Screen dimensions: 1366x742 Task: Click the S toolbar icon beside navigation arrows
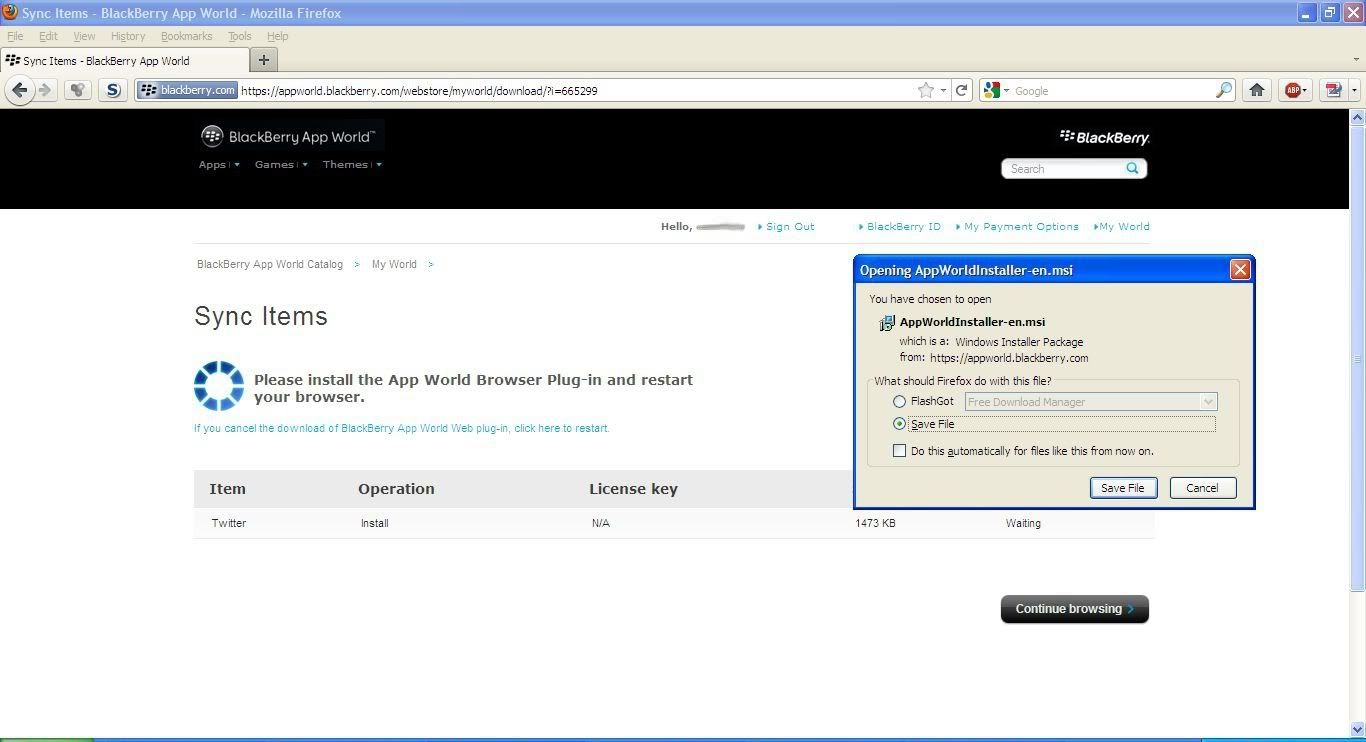pyautogui.click(x=113, y=90)
